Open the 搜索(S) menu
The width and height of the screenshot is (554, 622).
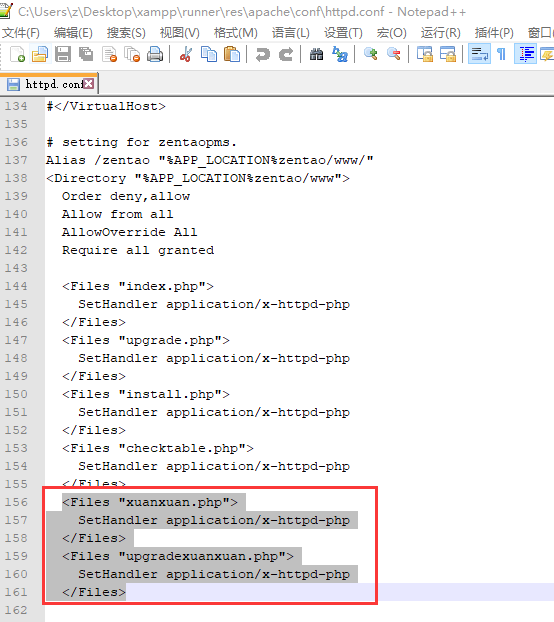126,33
